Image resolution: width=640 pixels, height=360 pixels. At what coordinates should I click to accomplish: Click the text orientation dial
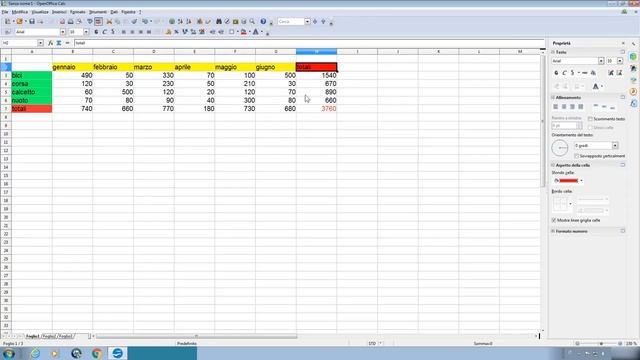[560, 148]
